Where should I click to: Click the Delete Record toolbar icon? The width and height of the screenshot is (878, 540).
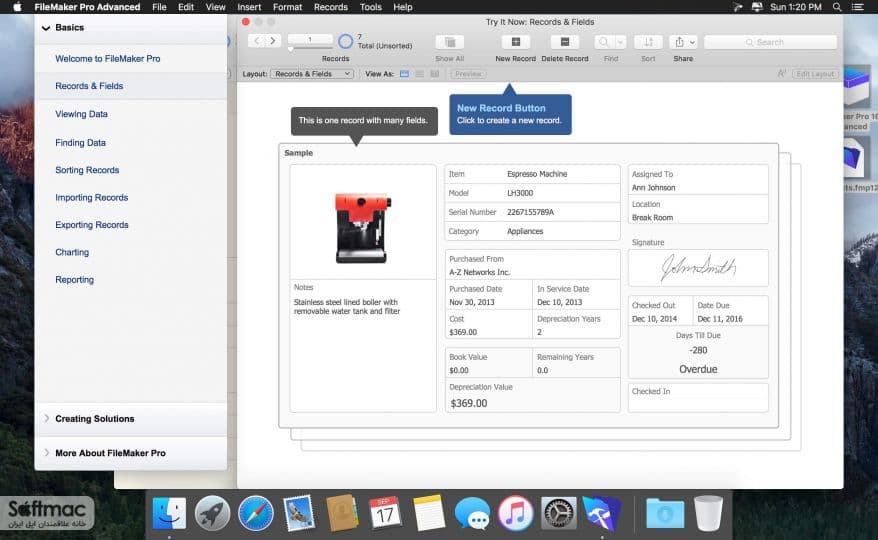(565, 42)
